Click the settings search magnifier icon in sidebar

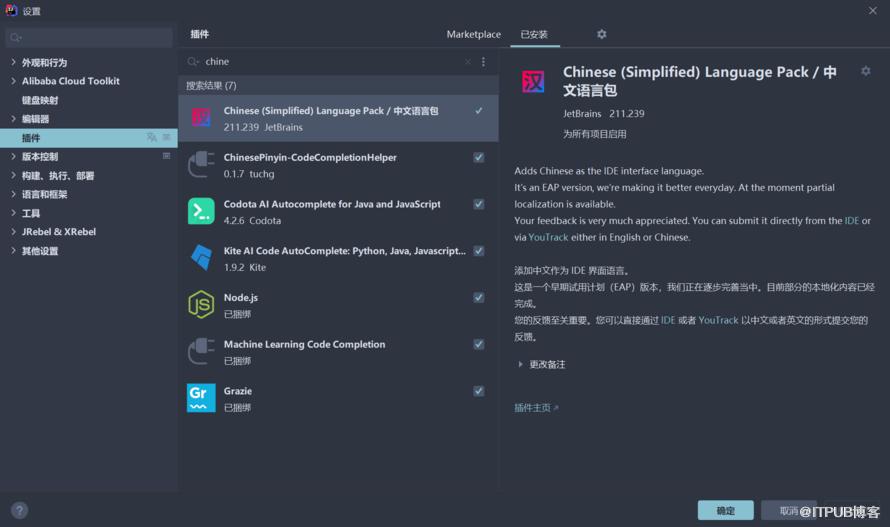[x=15, y=37]
